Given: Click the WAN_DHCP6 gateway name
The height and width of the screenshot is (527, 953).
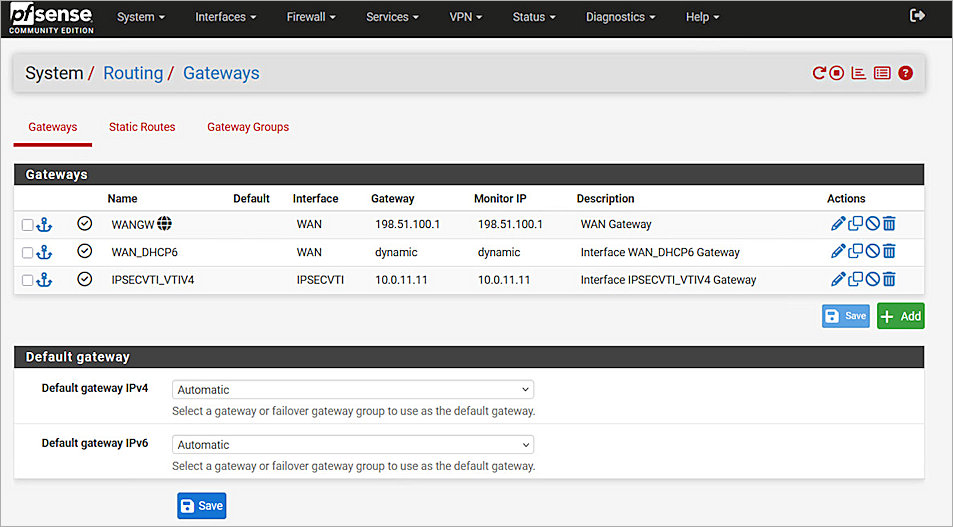Looking at the screenshot, I should pyautogui.click(x=145, y=252).
